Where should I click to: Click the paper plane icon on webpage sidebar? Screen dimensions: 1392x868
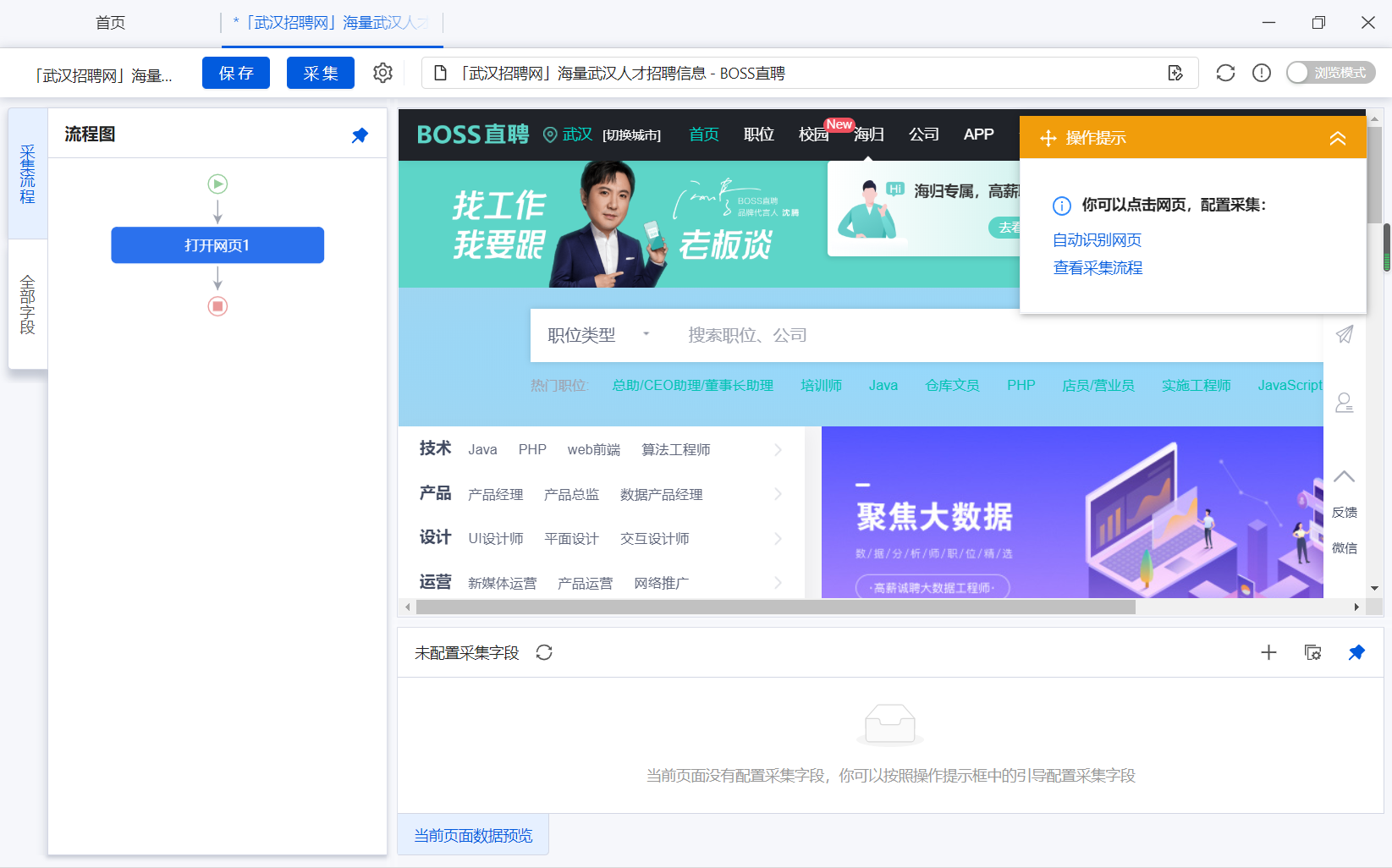point(1345,334)
